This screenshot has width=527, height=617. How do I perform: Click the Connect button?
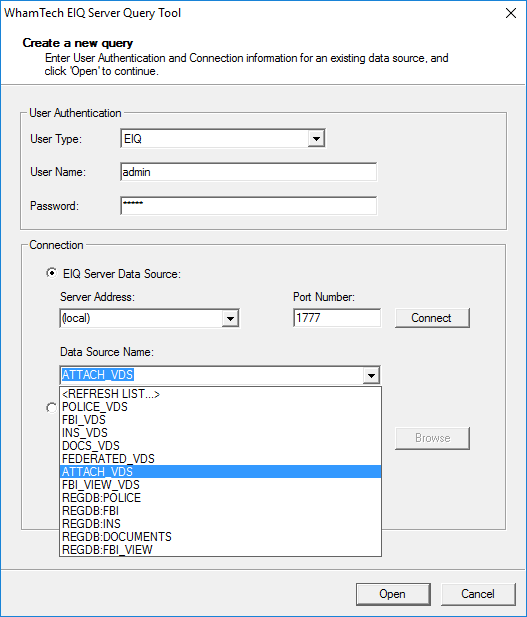click(x=432, y=318)
